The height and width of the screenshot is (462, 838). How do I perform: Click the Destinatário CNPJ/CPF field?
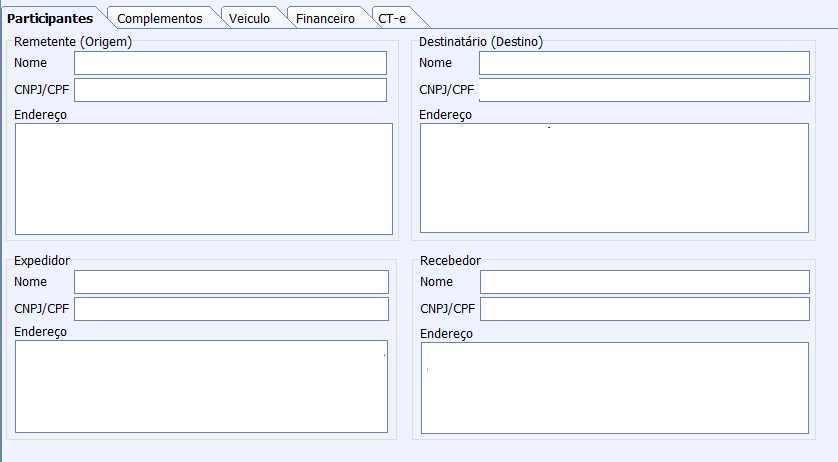tap(644, 90)
